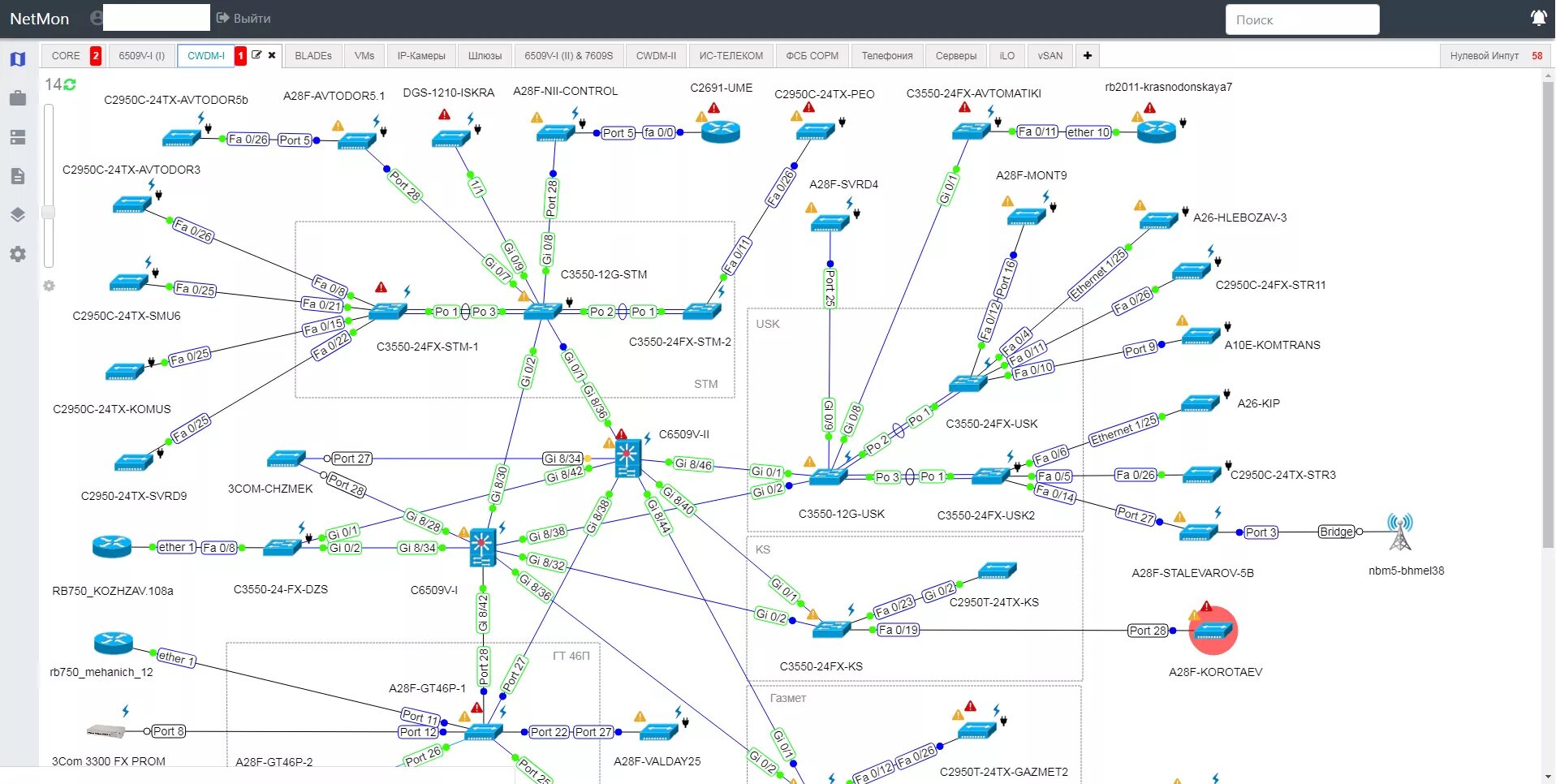Select the C6509V-II core switch node
1556x784 pixels.
tap(627, 459)
